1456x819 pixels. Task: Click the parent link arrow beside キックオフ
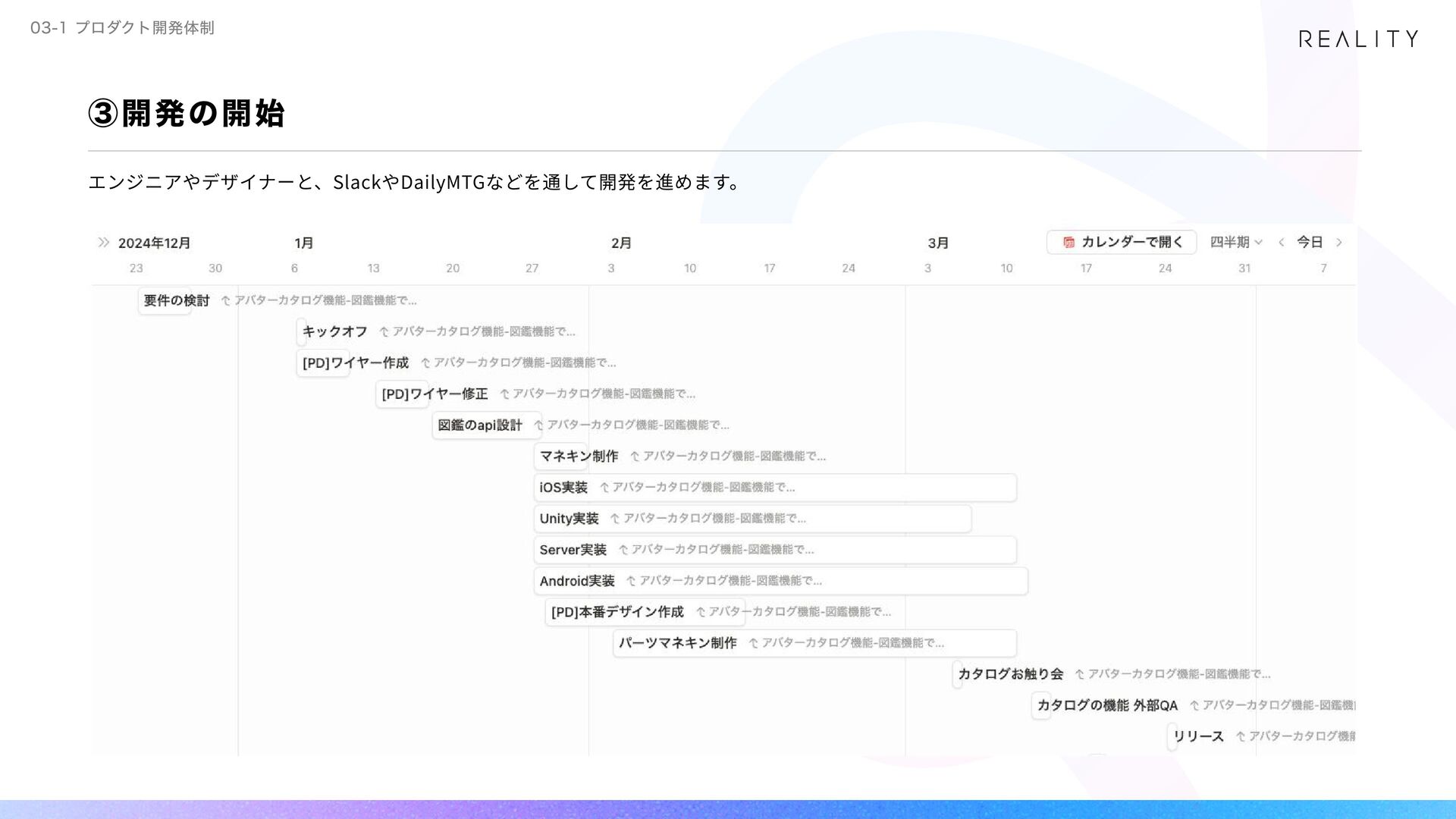384,332
